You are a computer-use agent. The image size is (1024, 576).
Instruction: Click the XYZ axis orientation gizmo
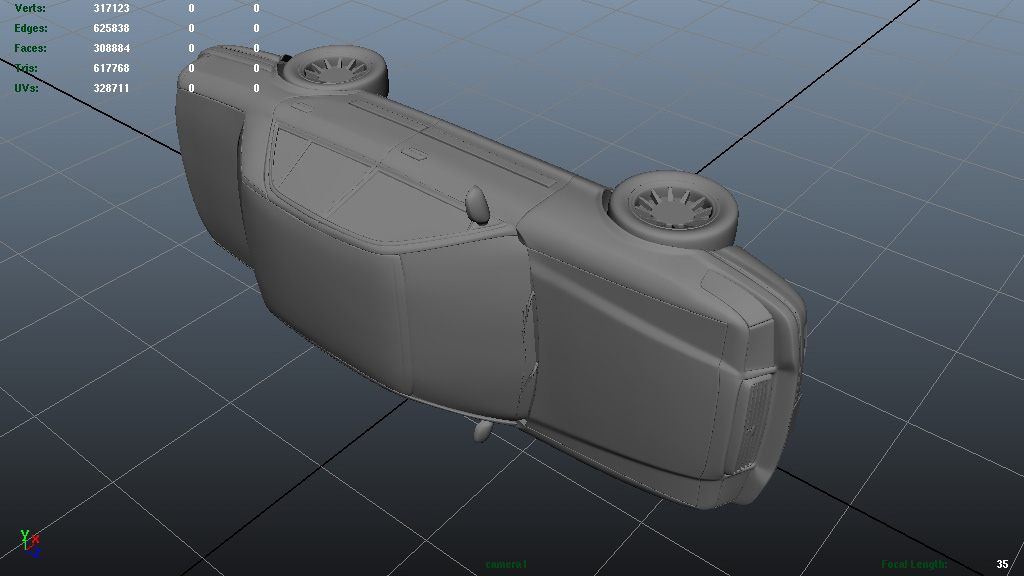(30, 544)
